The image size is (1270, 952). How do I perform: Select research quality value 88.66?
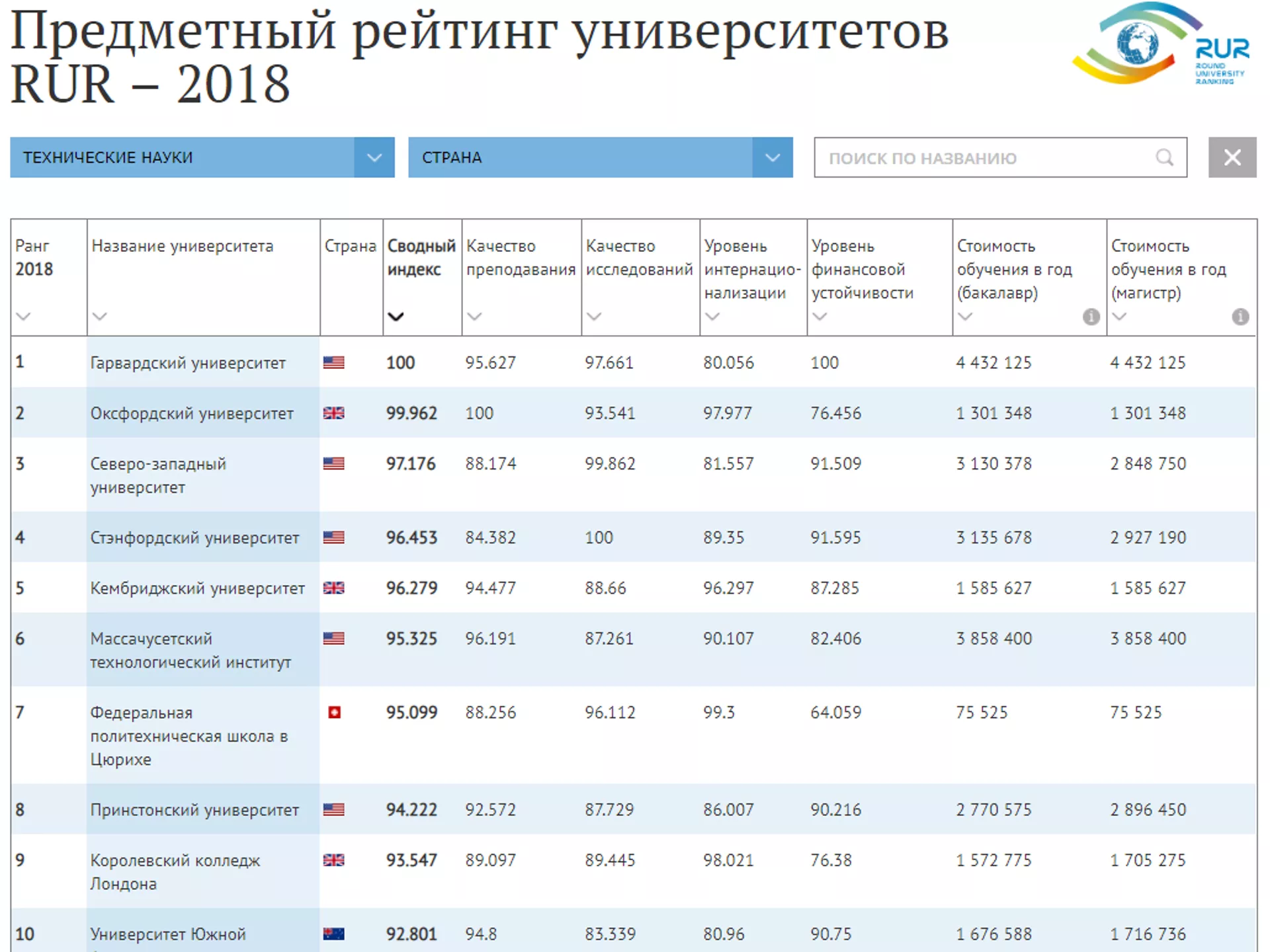coord(605,588)
